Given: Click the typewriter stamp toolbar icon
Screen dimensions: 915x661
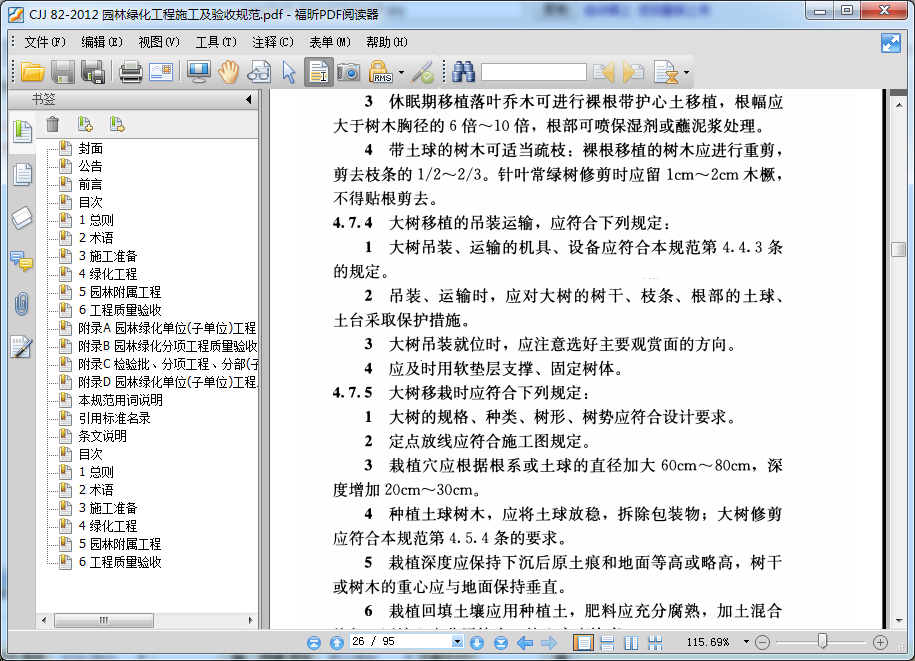Looking at the screenshot, I should point(666,72).
